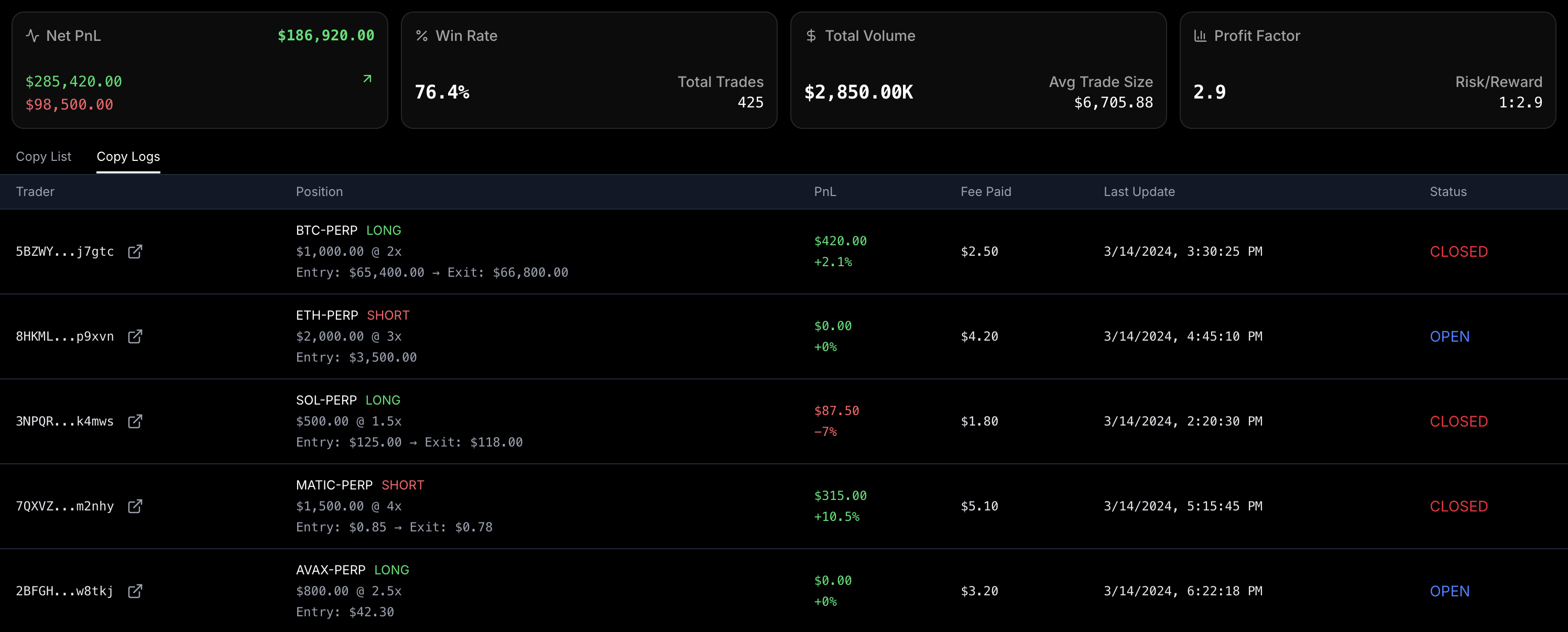The height and width of the screenshot is (632, 1568).
Task: Click the Last Update column header
Action: [1139, 191]
